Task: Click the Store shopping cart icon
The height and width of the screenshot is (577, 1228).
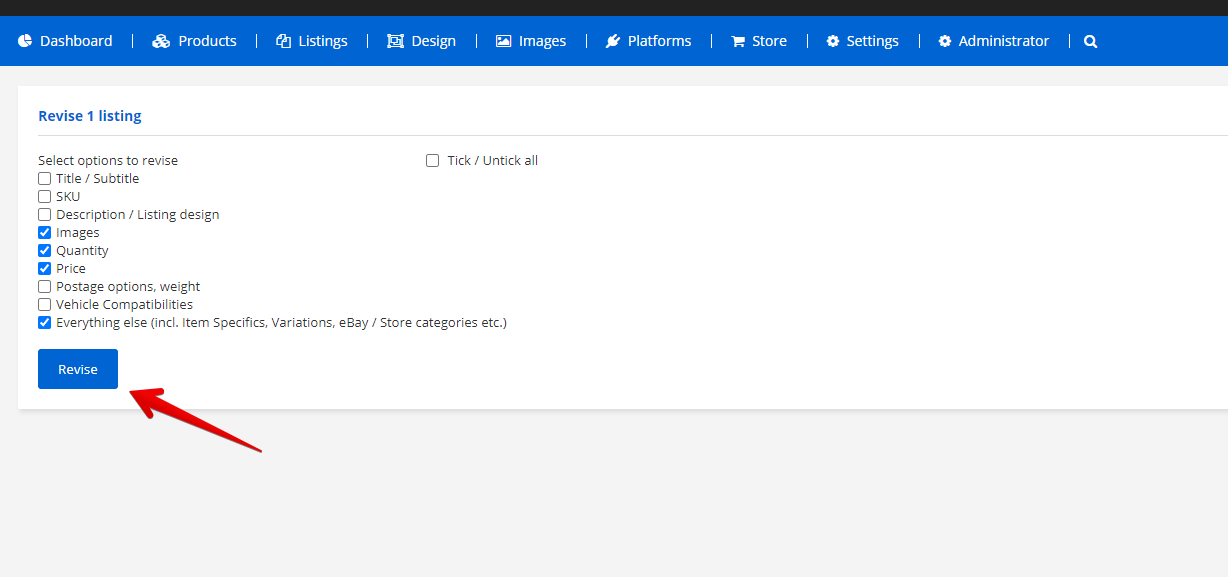Action: (x=738, y=41)
